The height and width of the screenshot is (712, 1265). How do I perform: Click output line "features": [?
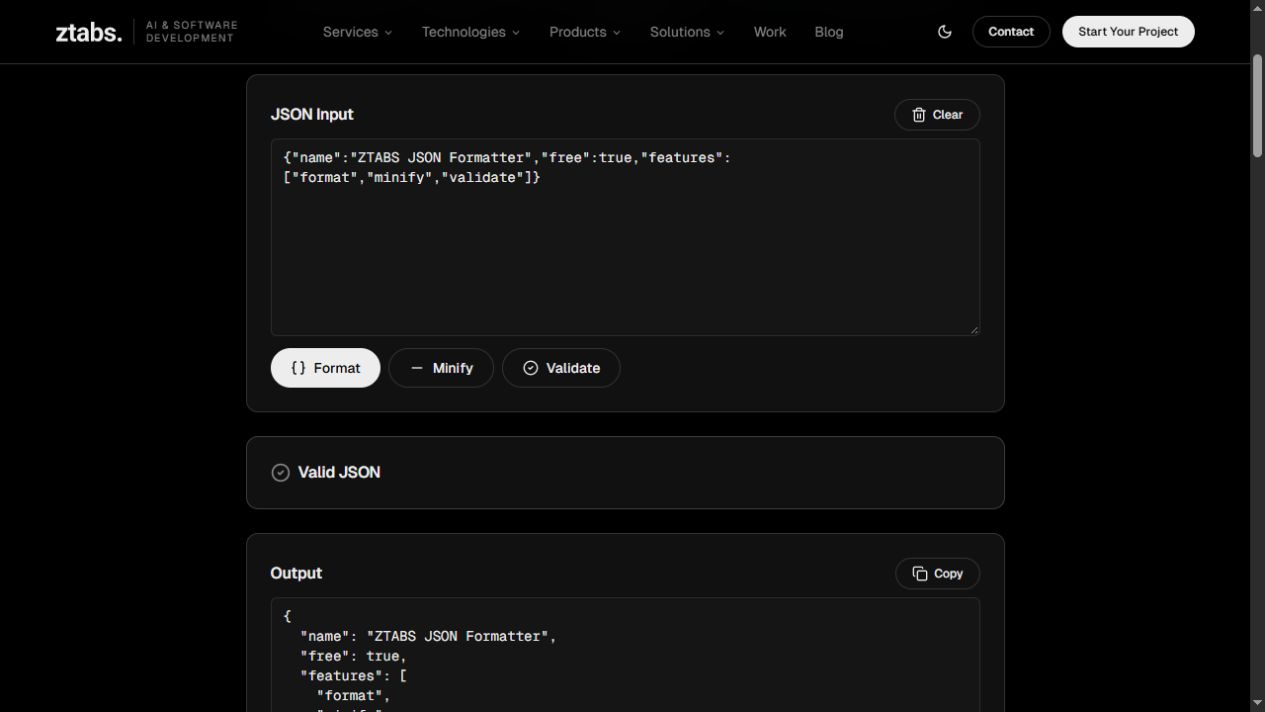[x=354, y=676]
